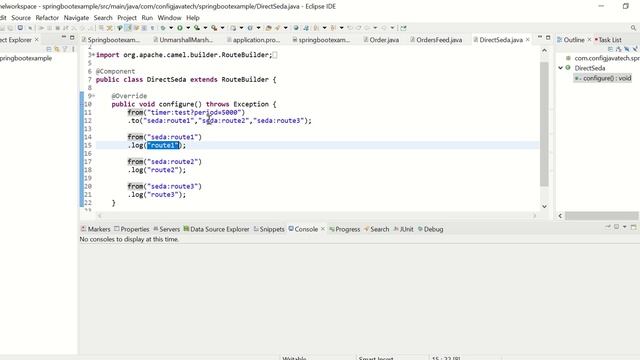Open the Servers view tab

(167, 229)
